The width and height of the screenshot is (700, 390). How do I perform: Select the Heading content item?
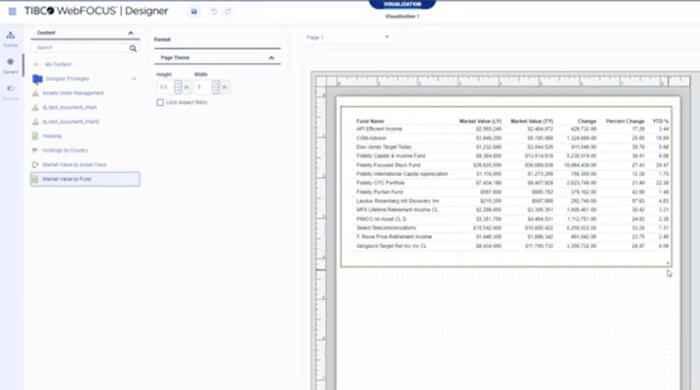coord(52,136)
